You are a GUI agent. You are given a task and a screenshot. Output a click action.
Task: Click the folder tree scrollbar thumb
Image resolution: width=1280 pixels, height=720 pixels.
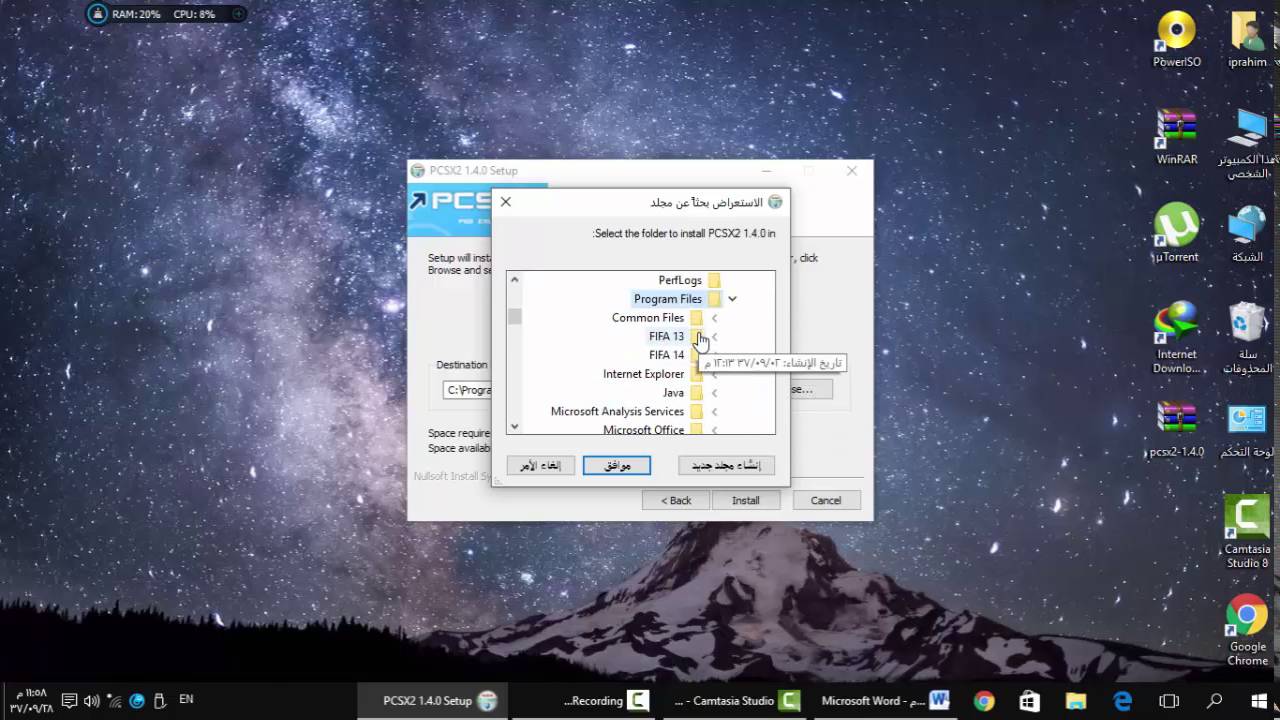click(x=515, y=316)
